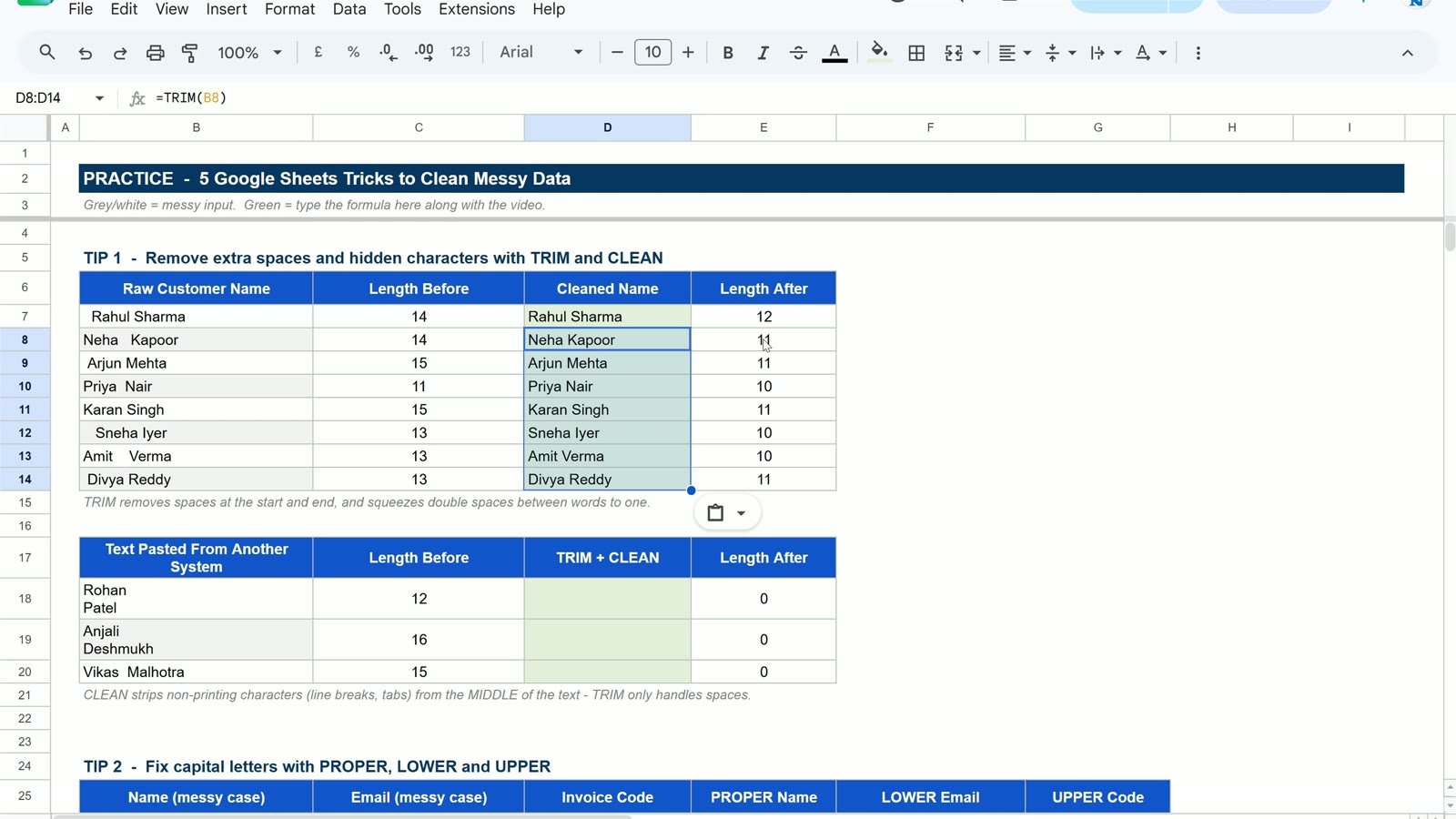Undo the last action

coord(85,53)
